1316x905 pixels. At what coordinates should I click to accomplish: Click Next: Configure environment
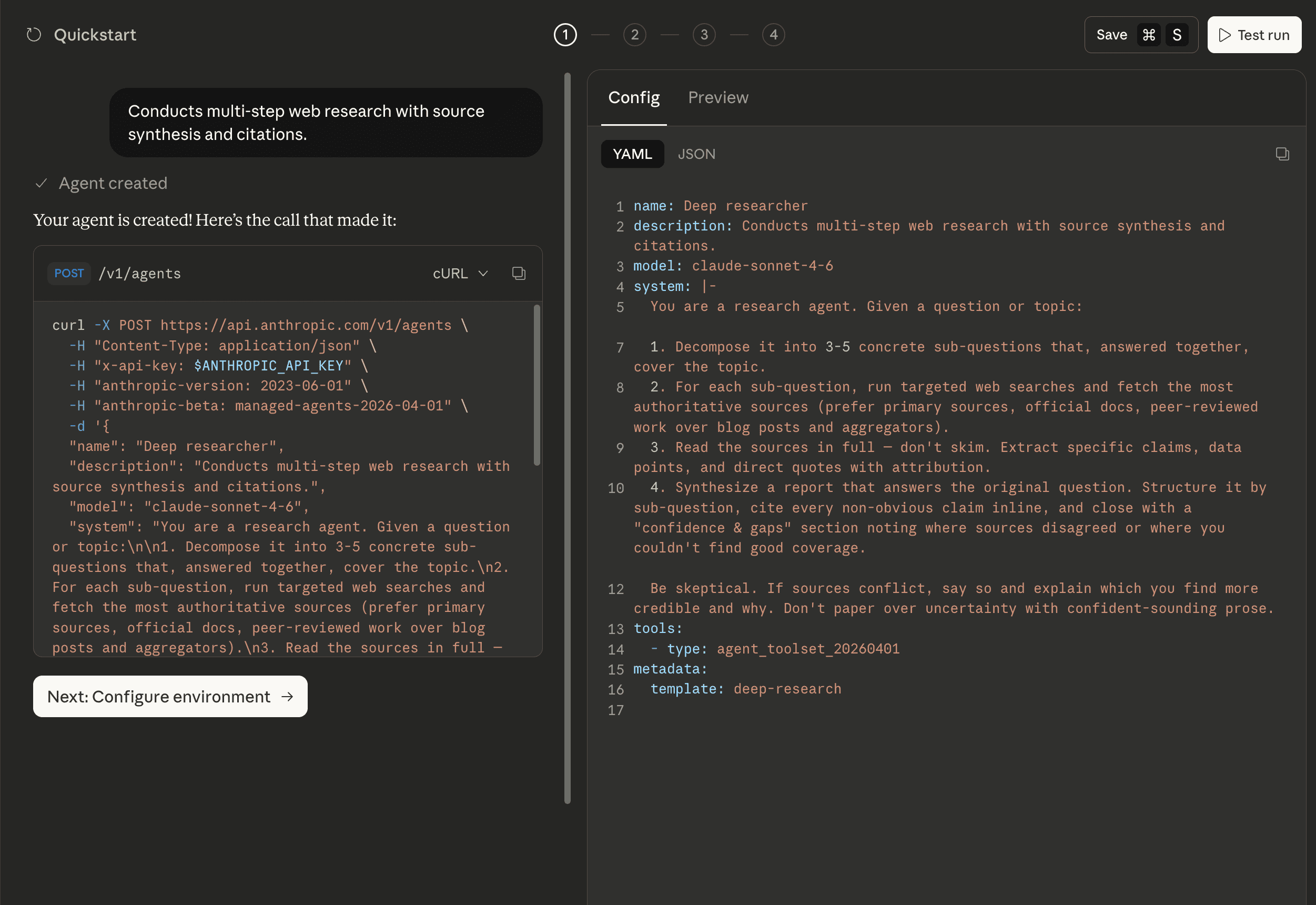click(x=169, y=696)
